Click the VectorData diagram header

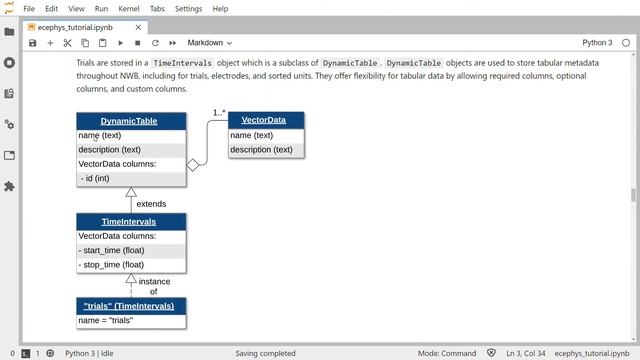point(266,120)
